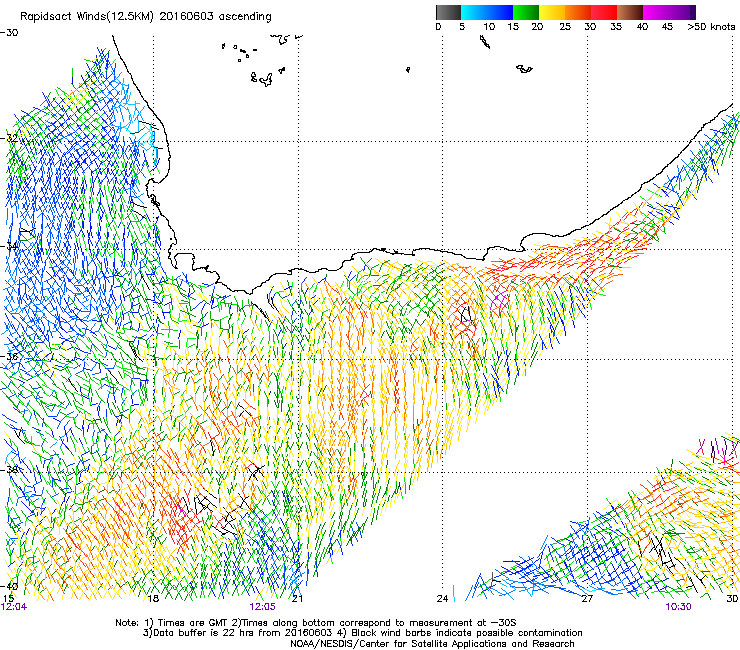Viewport: 740px width, 650px height.
Task: Click the "Data buffer is 22 hrs" note line
Action: click(x=362, y=633)
